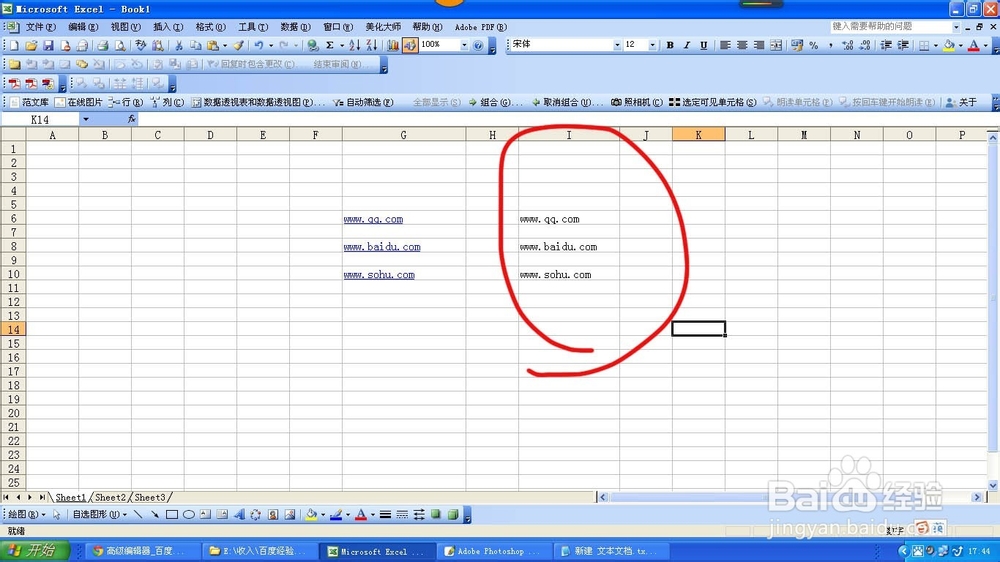This screenshot has width=1000, height=562.
Task: Click the Paste clipboard icon
Action: click(213, 45)
